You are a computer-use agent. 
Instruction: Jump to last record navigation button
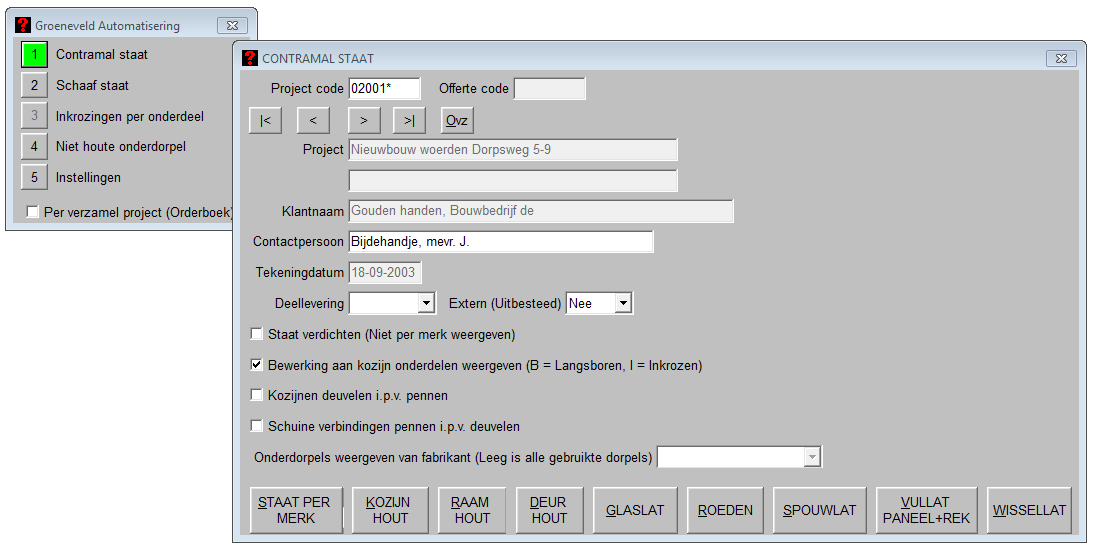pos(409,121)
